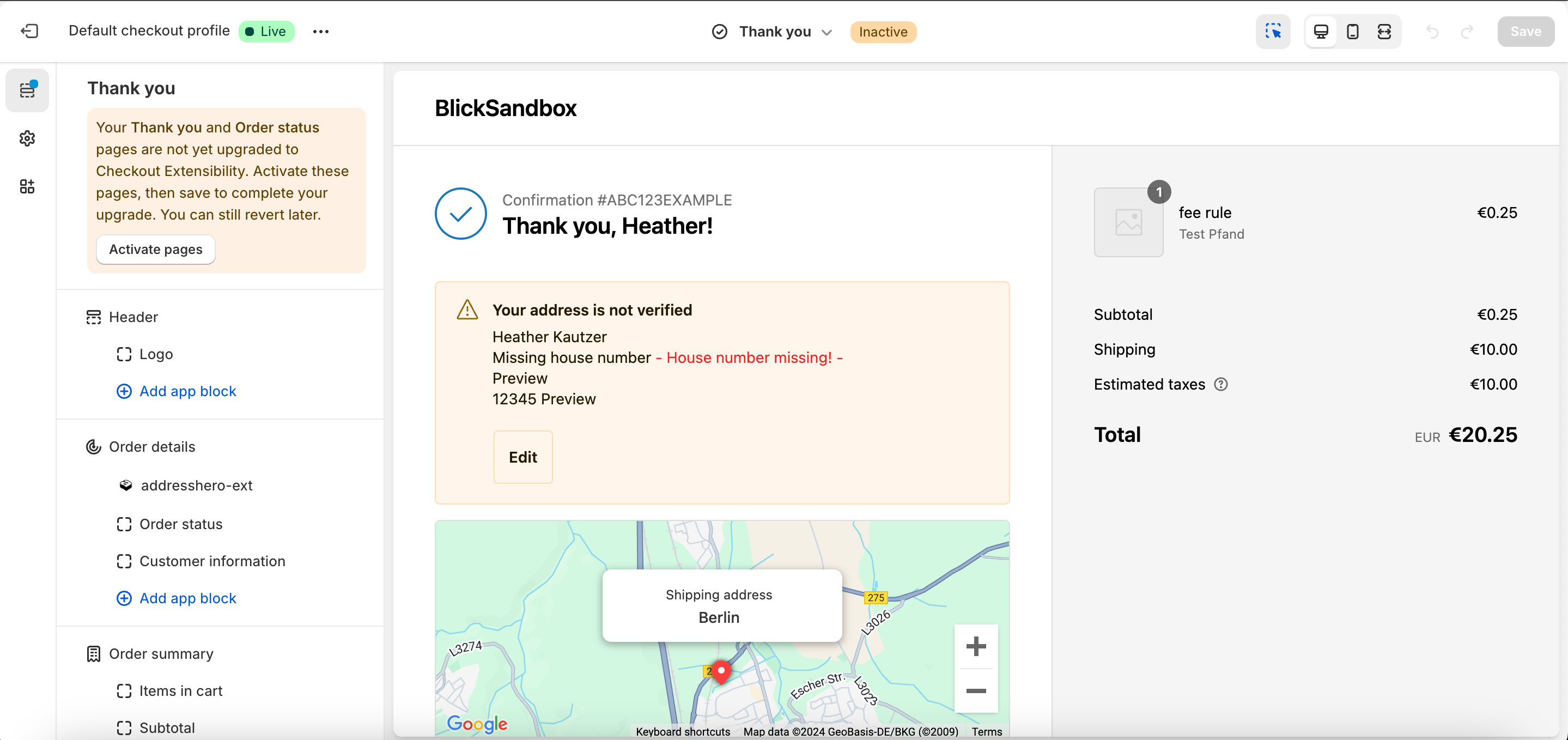
Task: Click the confirmation checkmark circle icon
Action: [x=461, y=214]
